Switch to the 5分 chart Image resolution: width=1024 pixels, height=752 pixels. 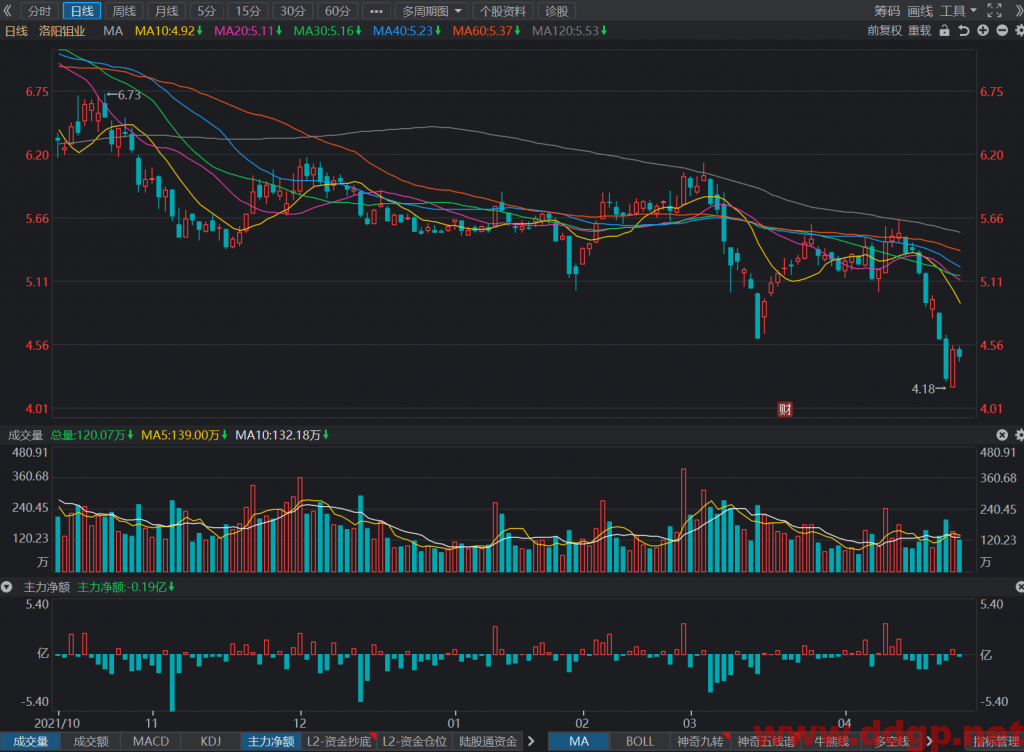click(x=206, y=11)
